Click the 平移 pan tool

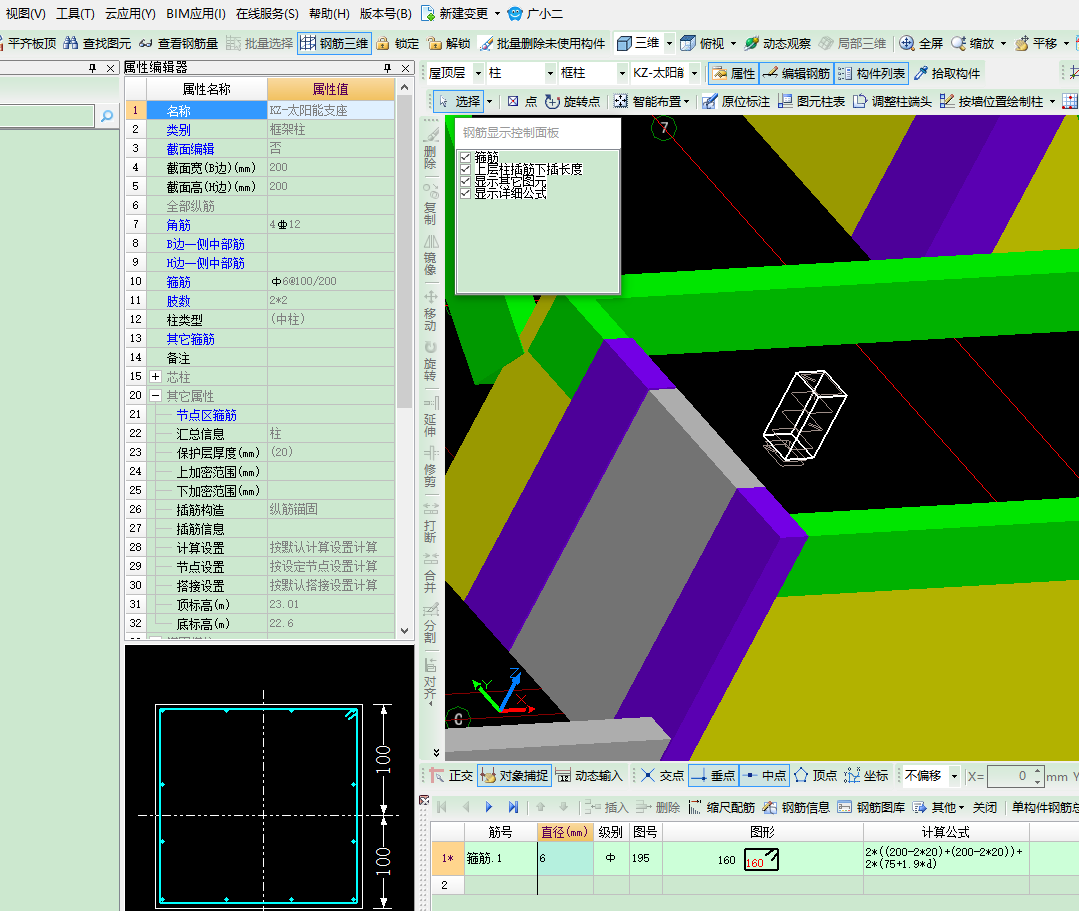tap(1036, 43)
